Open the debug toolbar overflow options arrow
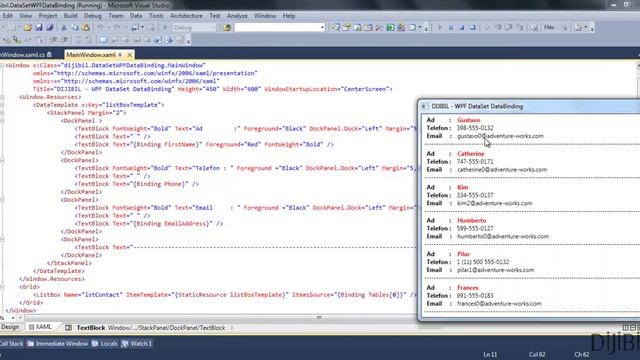 pyautogui.click(x=592, y=28)
